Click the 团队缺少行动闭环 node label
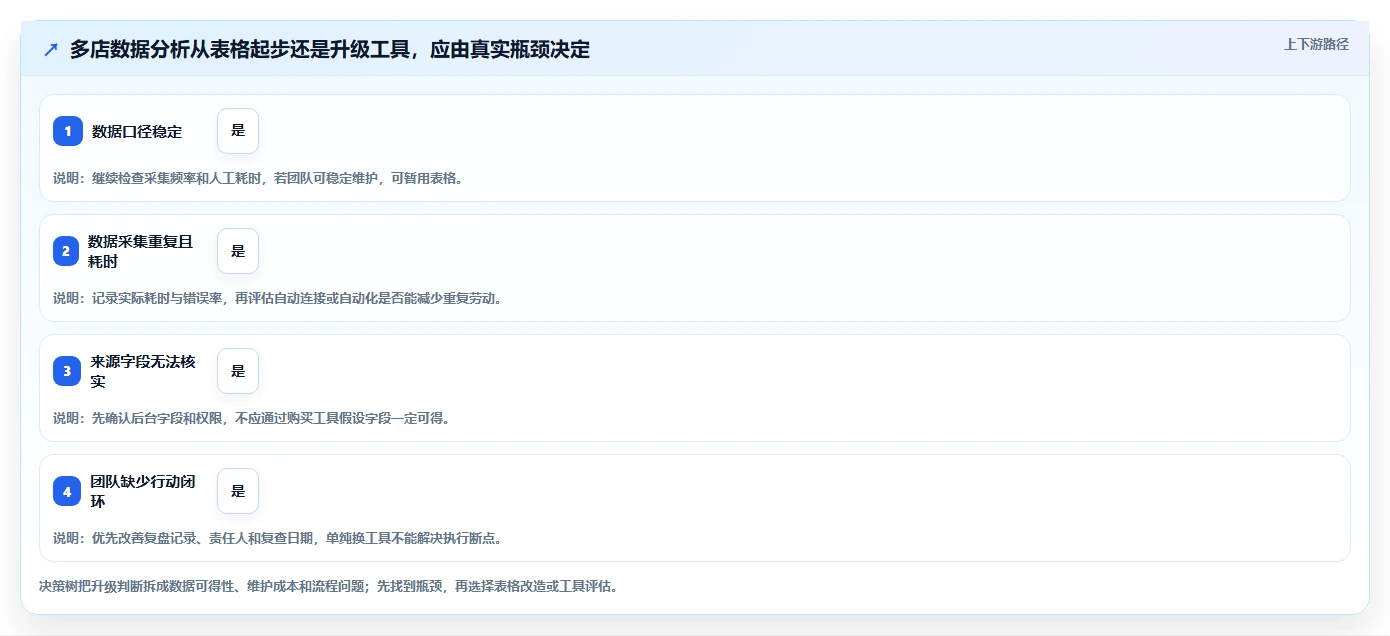1390x636 pixels. pyautogui.click(x=143, y=491)
